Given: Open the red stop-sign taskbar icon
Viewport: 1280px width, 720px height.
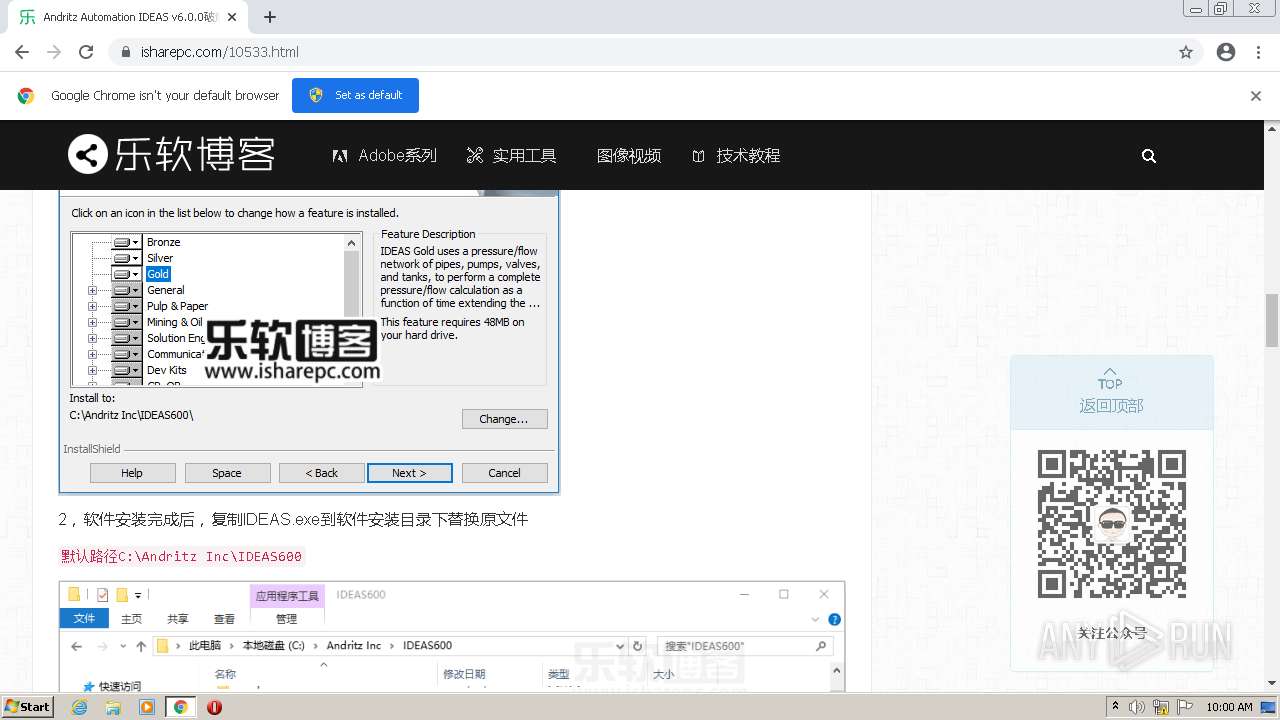Looking at the screenshot, I should coord(214,707).
